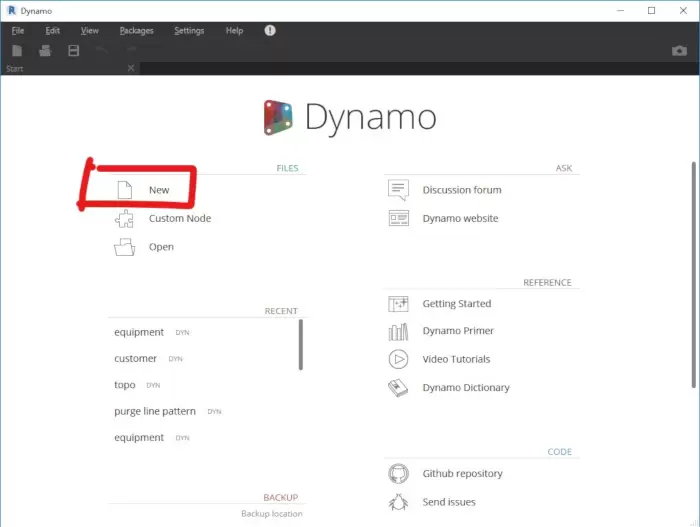
Task: Open the Settings menu
Action: coord(189,31)
